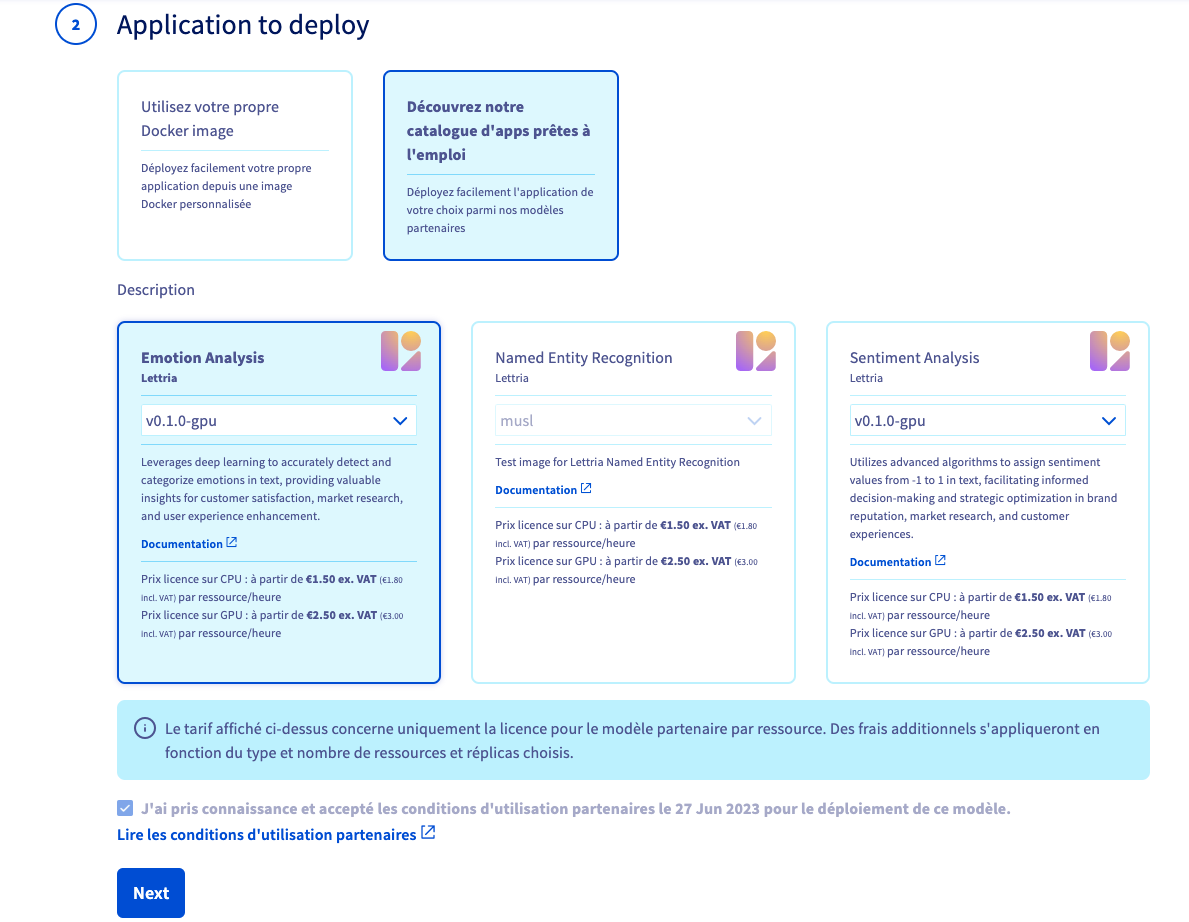The width and height of the screenshot is (1189, 922).
Task: Click the info icon in the pricing notice
Action: 145,727
